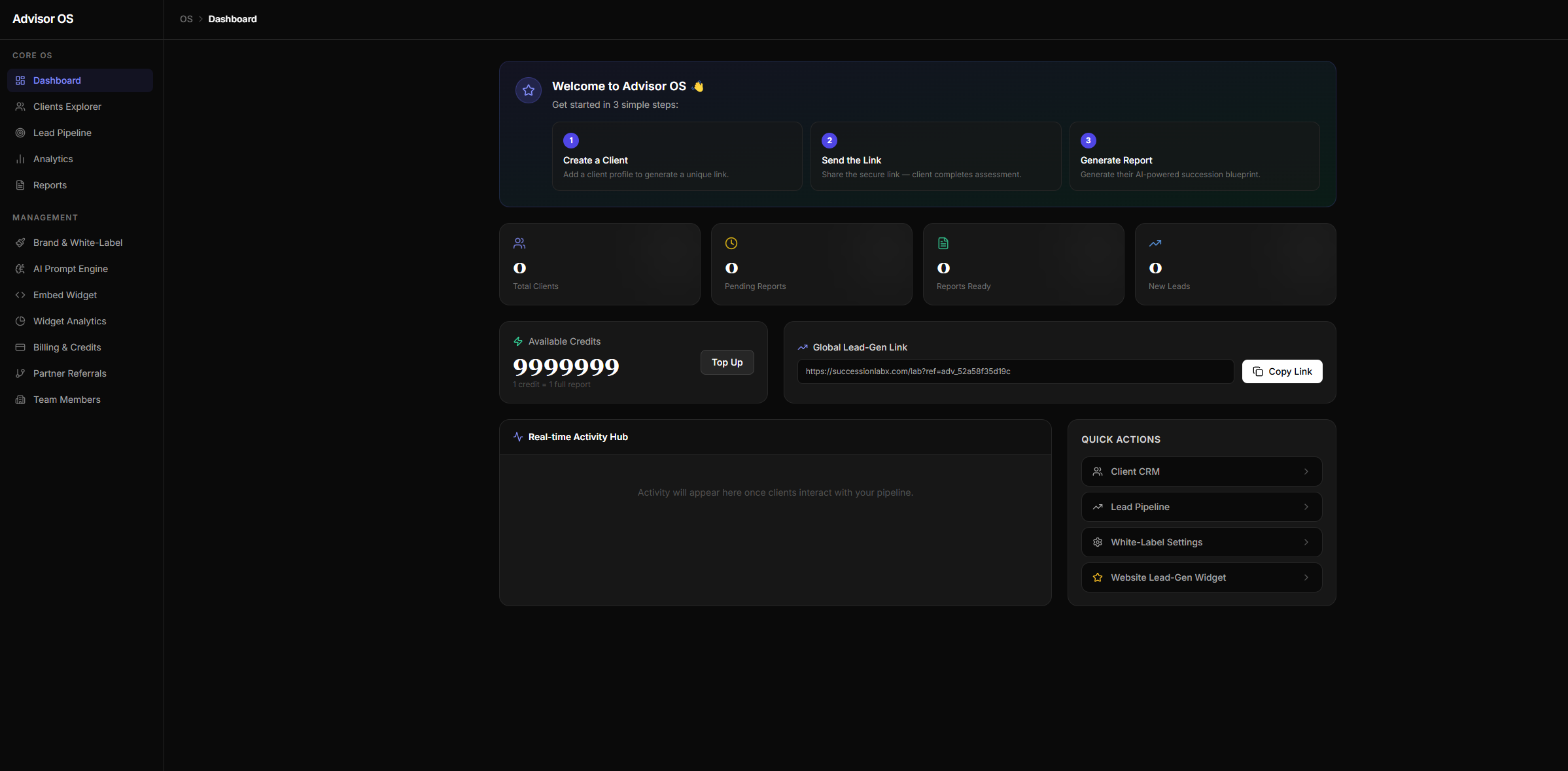Click the MANAGEMENT section header
The height and width of the screenshot is (771, 1568).
click(45, 218)
